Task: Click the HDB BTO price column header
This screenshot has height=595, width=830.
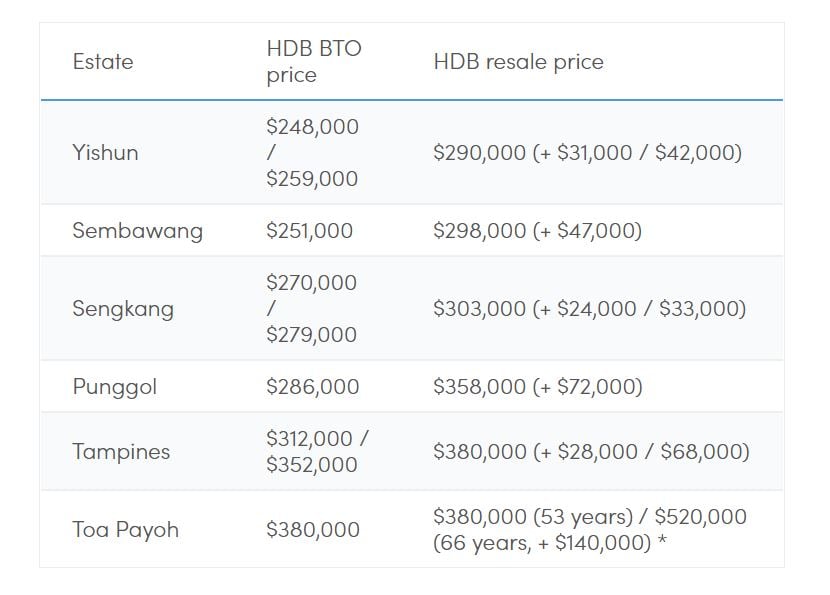Action: [313, 62]
